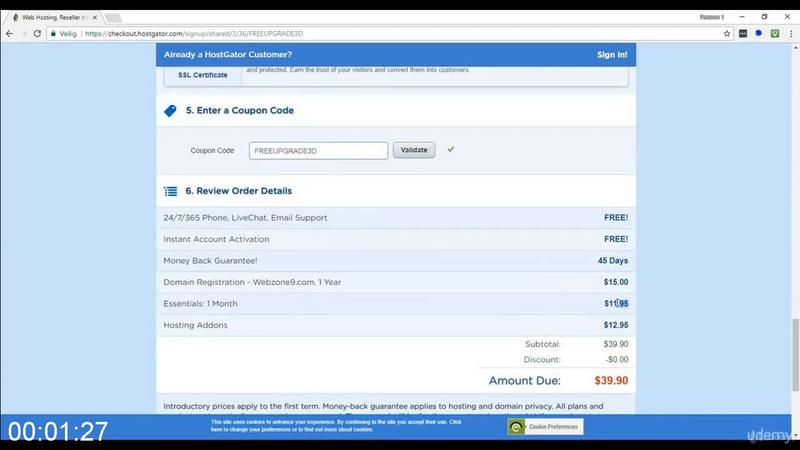
Task: Click the page's vertical scrollbar thumb
Action: [795, 355]
